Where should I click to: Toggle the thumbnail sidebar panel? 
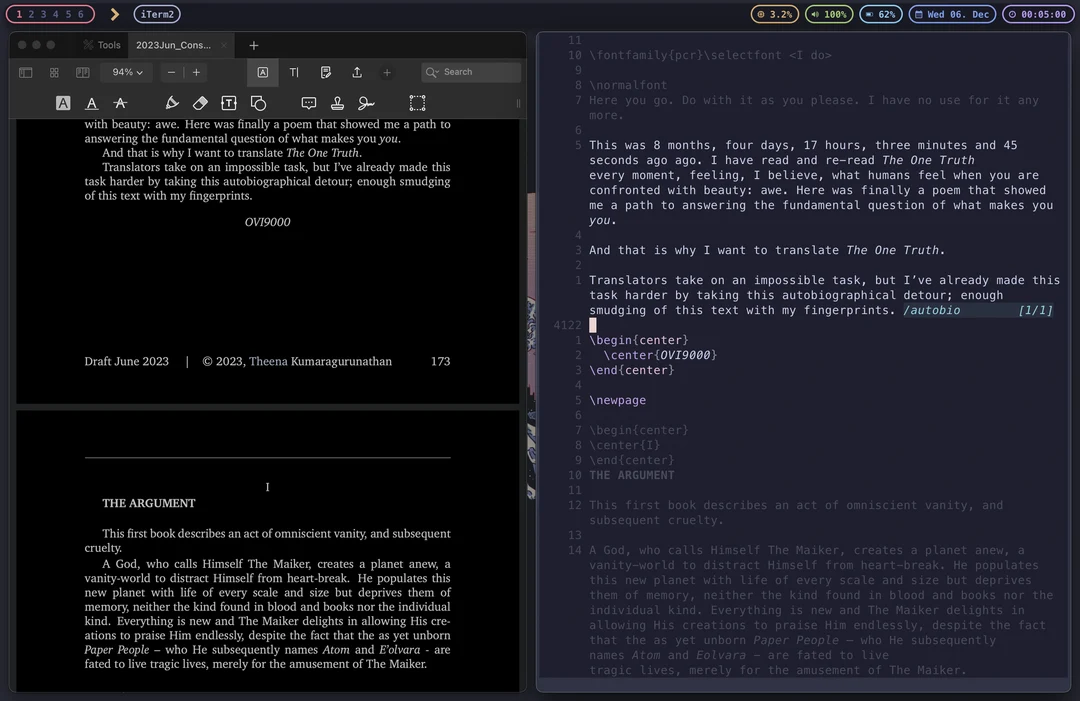point(24,72)
